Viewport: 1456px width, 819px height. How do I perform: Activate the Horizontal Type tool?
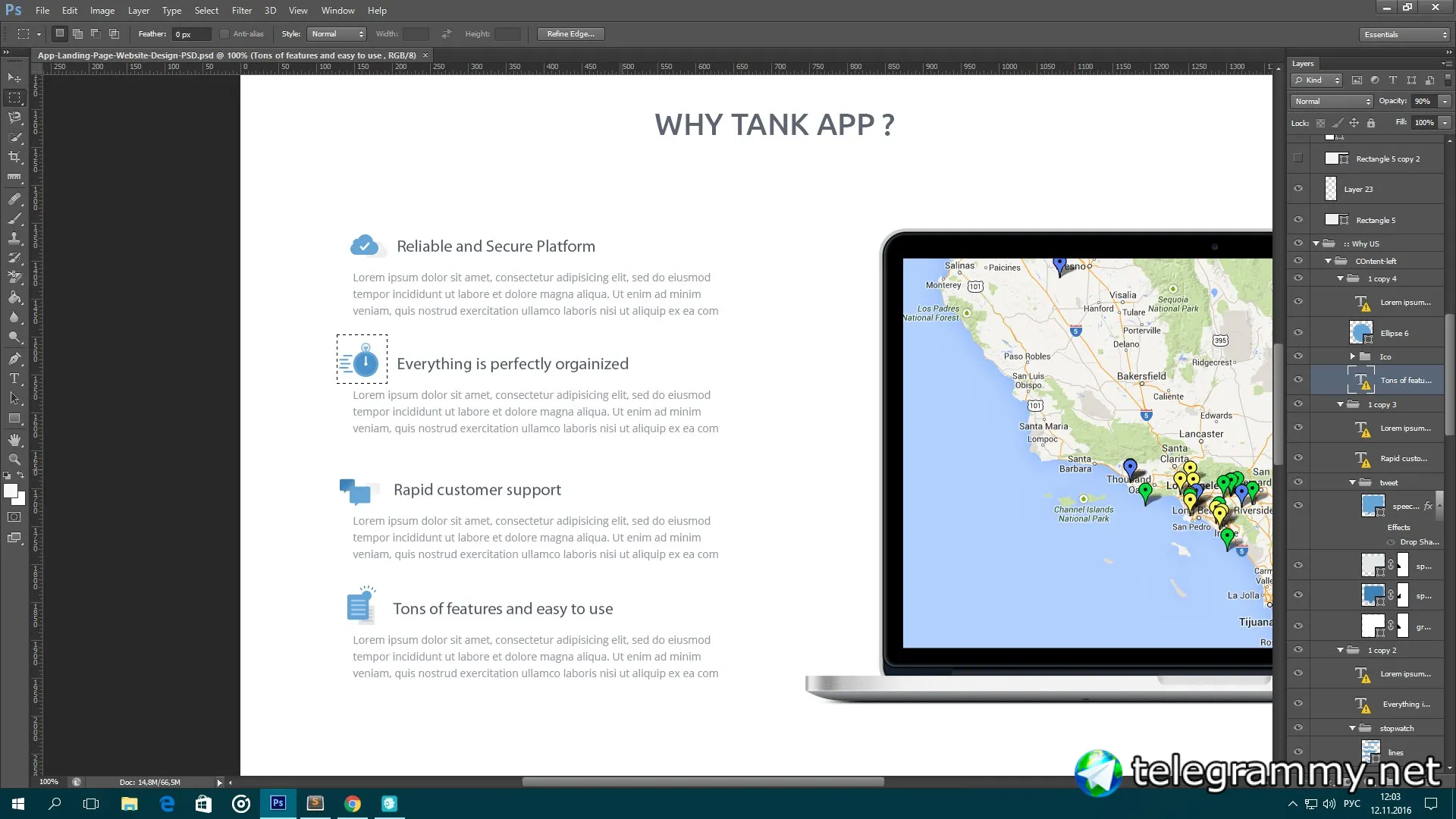(x=14, y=378)
